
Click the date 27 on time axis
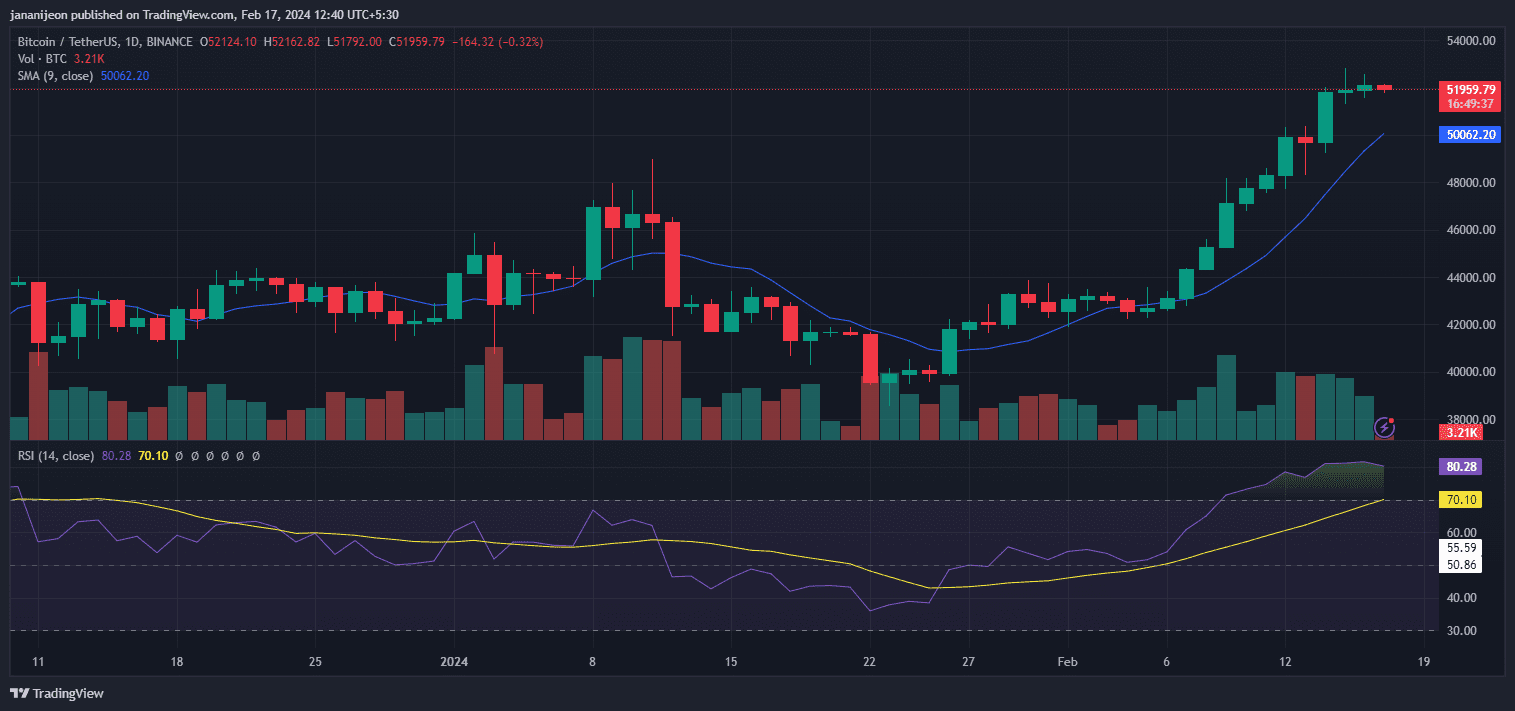pos(968,662)
